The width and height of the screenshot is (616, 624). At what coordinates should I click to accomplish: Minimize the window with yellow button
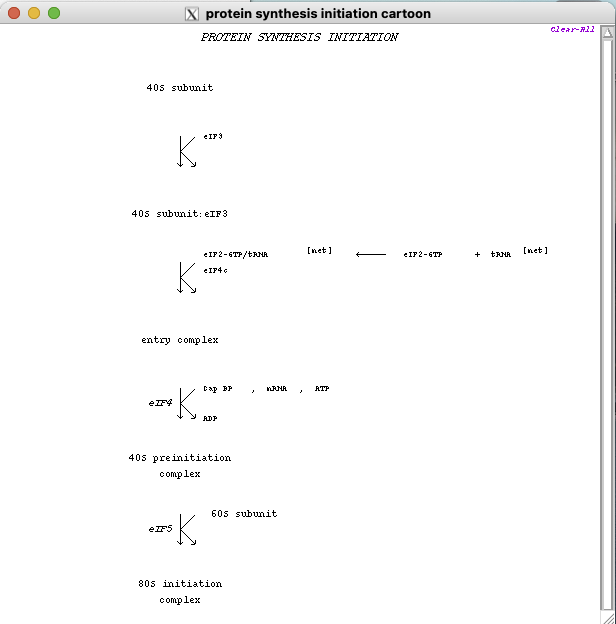(34, 14)
